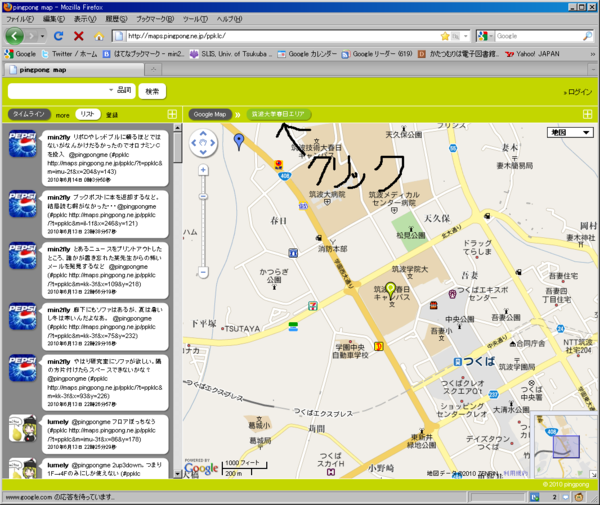
Task: Pan the map up with the arrow
Action: 203,134
